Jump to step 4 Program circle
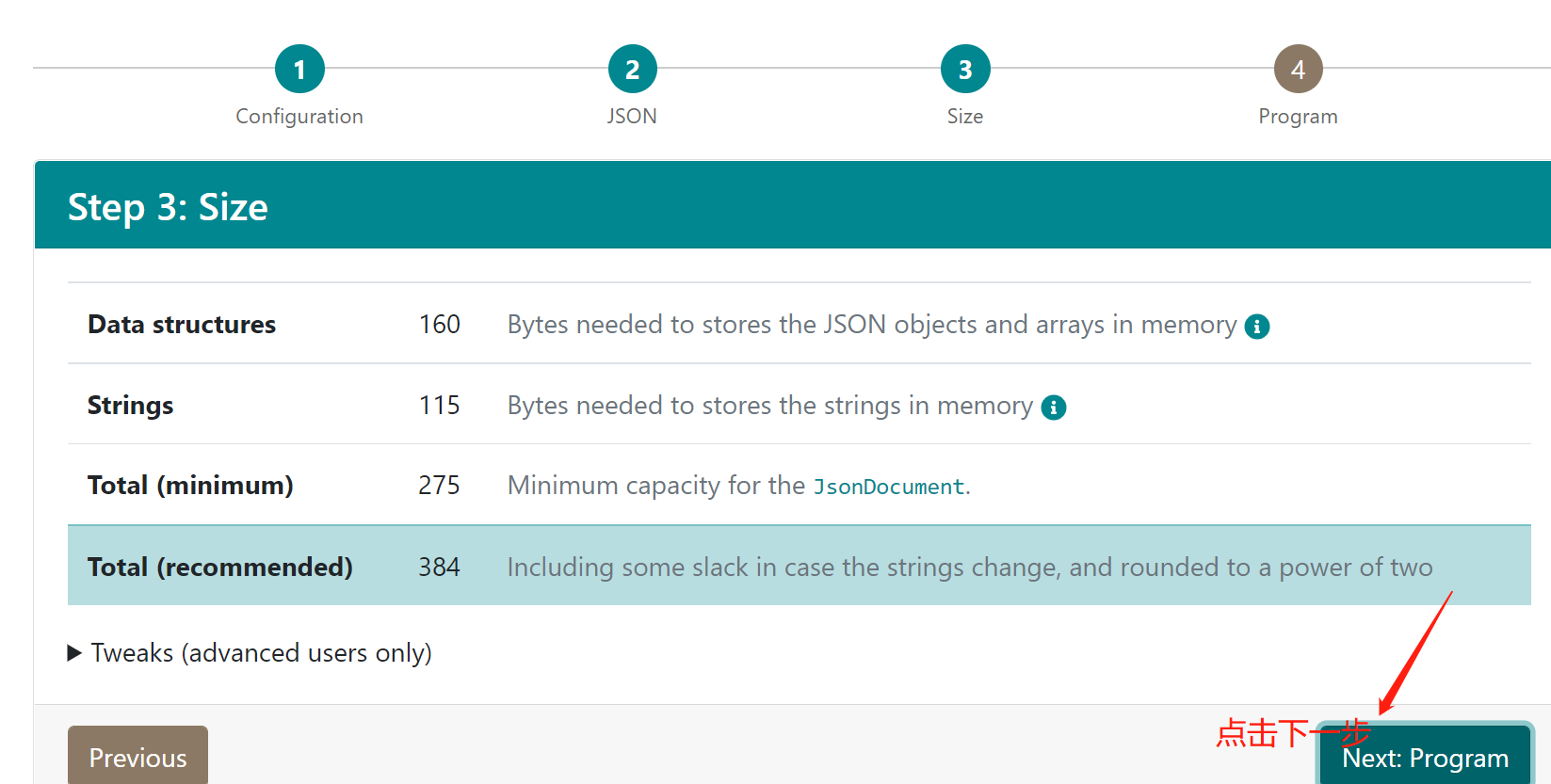 point(1299,69)
